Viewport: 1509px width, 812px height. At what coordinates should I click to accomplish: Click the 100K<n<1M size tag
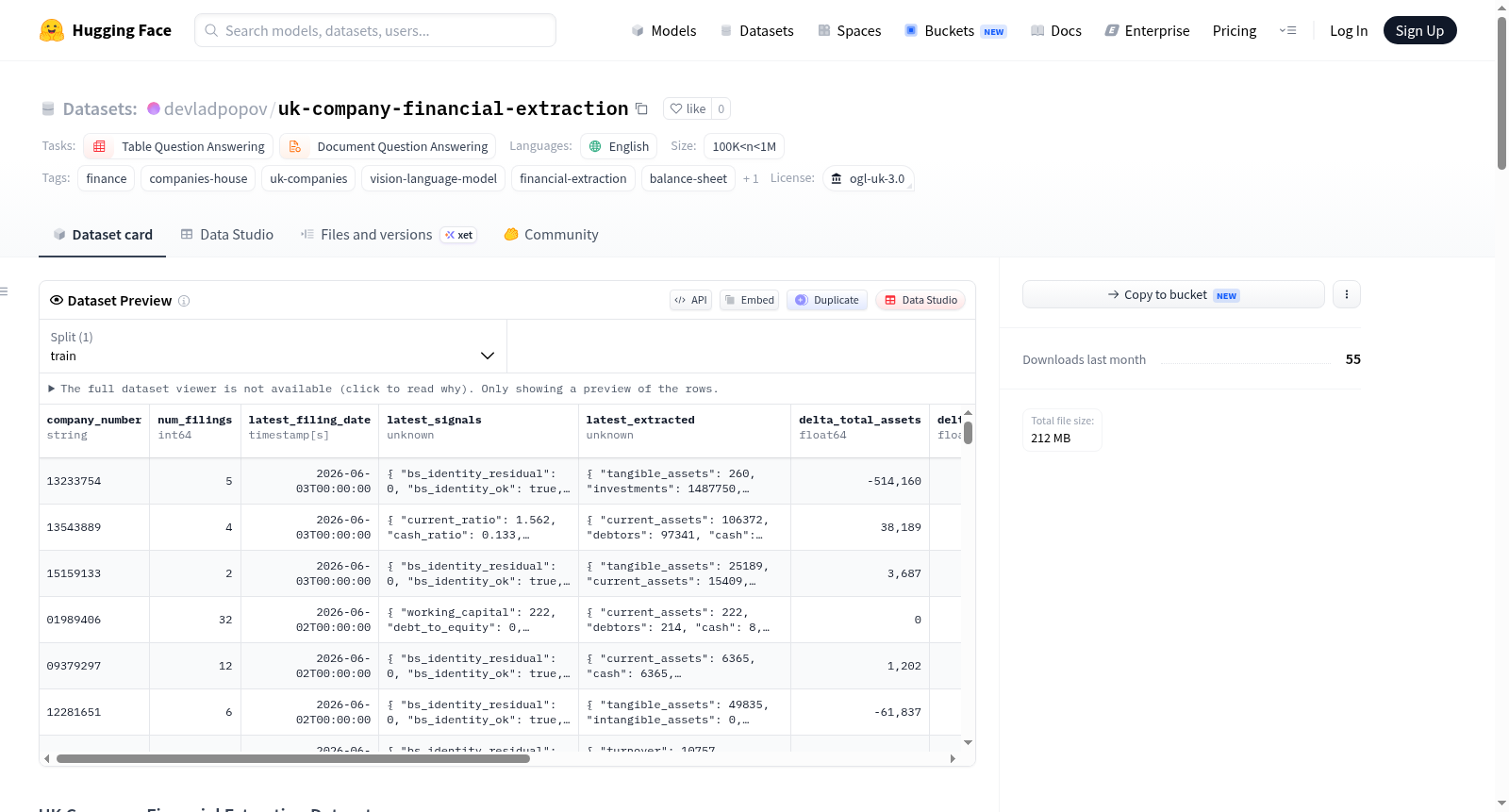744,146
